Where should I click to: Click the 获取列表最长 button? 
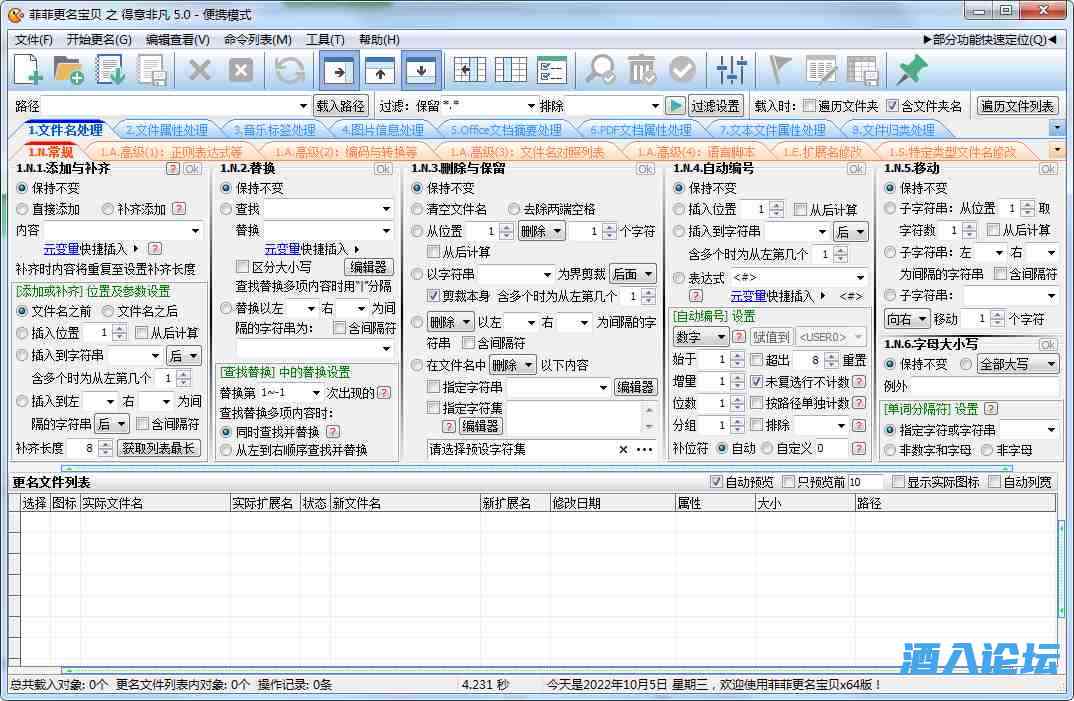(158, 448)
